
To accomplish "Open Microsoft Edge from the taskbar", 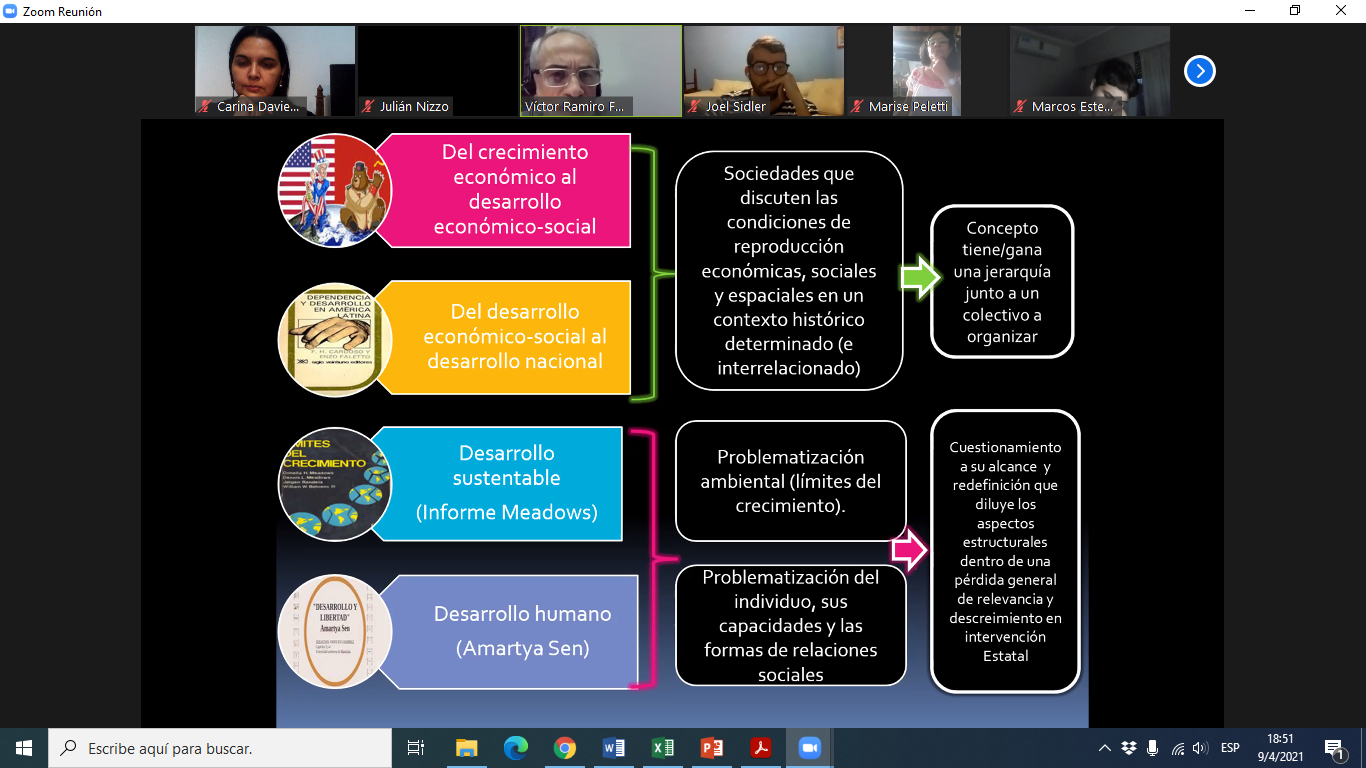I will [x=515, y=748].
